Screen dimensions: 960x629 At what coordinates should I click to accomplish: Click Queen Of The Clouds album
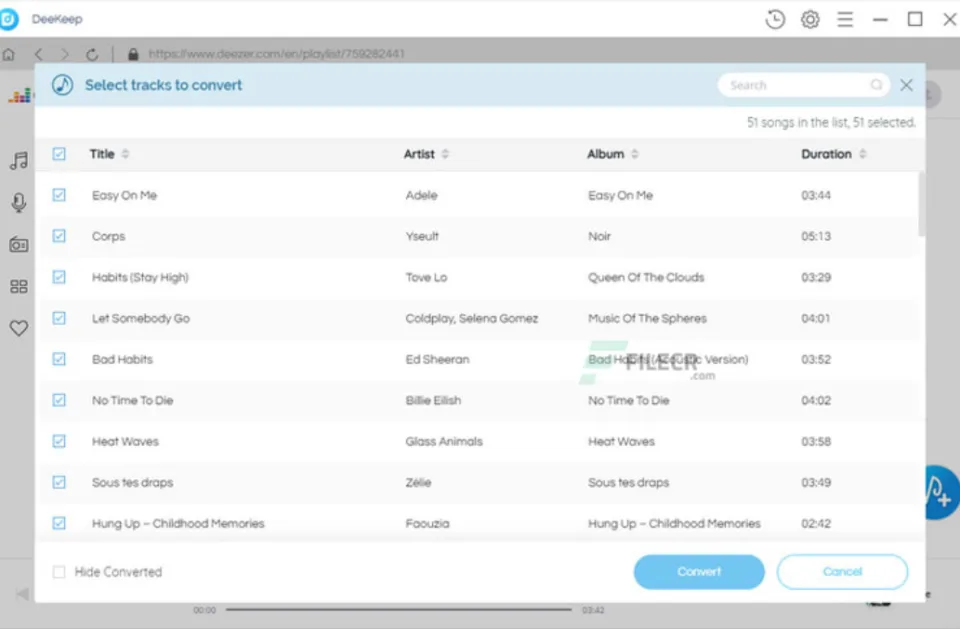click(x=646, y=277)
